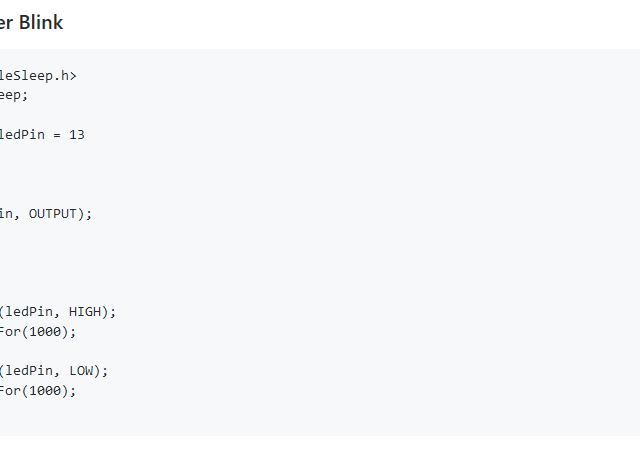Click ledPin in the HIGH code line
The width and height of the screenshot is (640, 452).
[x=29, y=312]
